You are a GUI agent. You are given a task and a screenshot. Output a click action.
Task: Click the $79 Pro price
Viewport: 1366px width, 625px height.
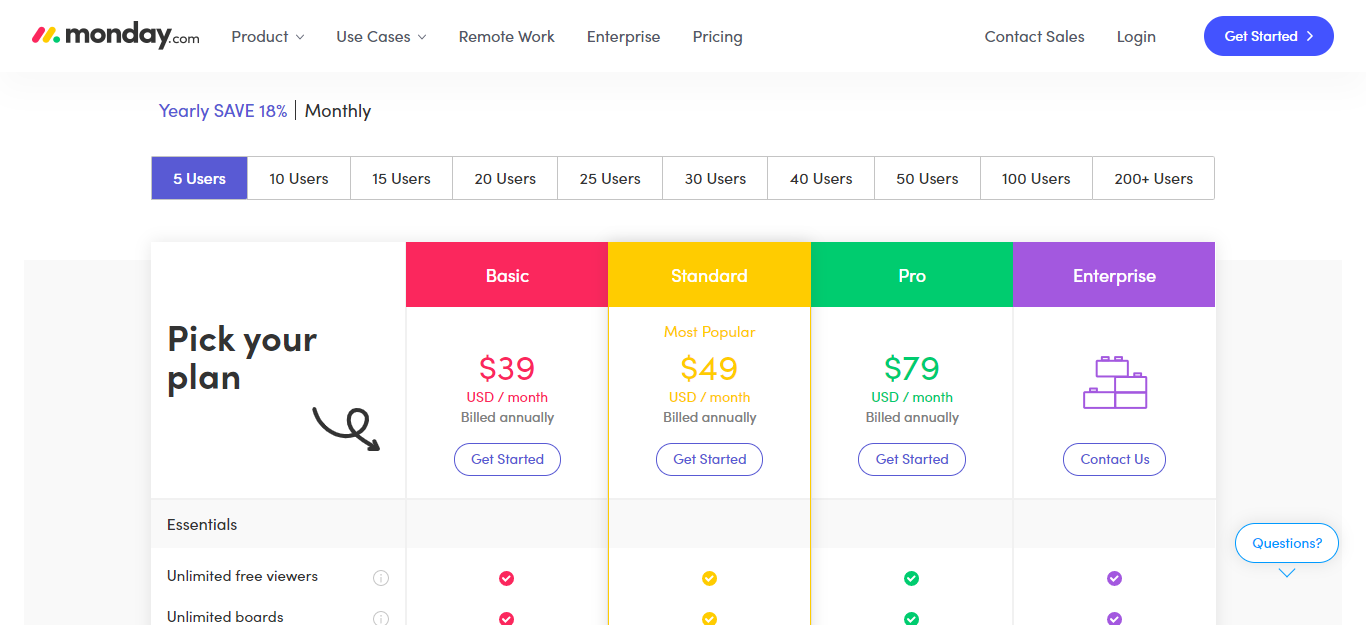click(x=912, y=369)
